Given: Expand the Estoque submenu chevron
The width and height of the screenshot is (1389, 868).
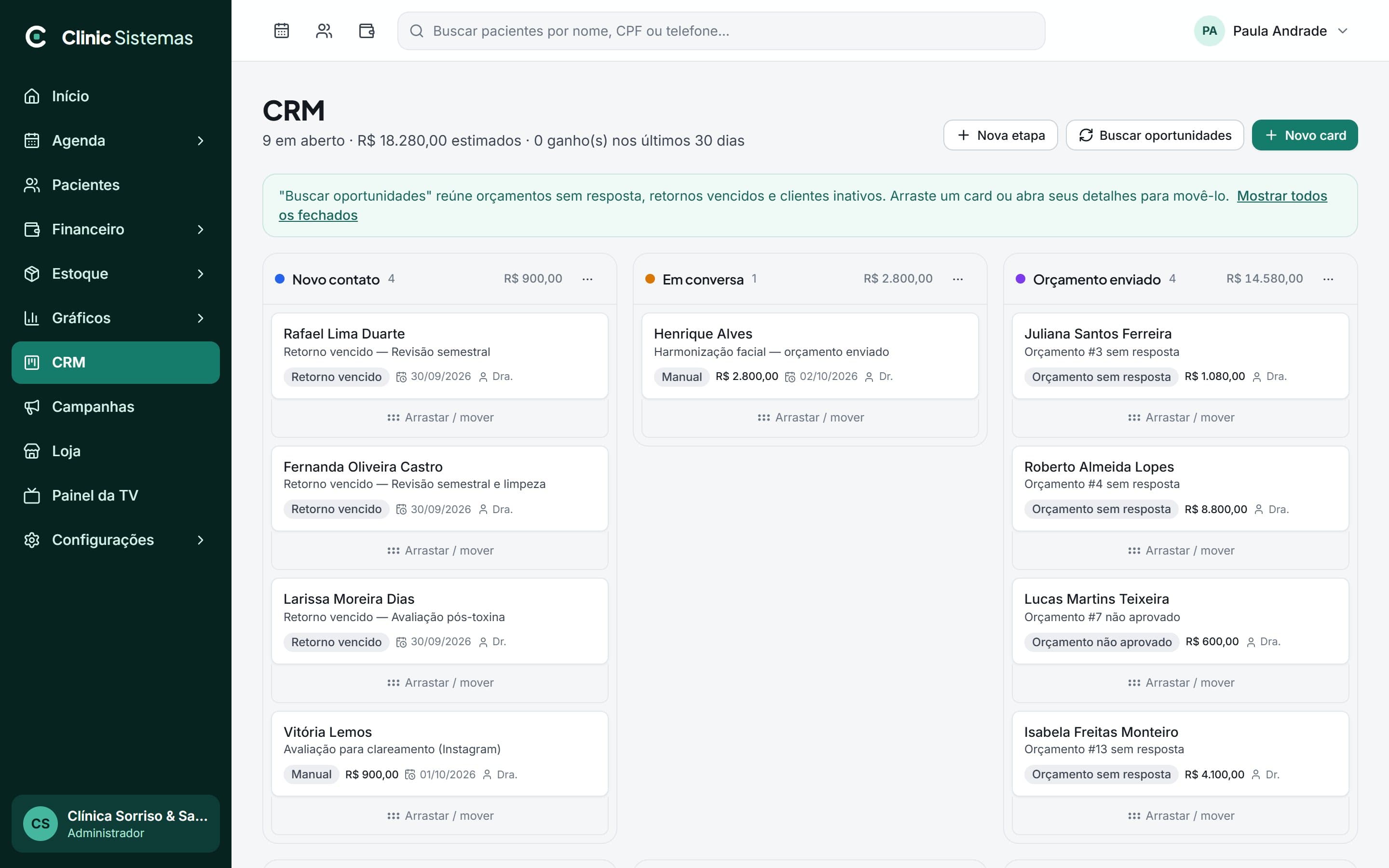Looking at the screenshot, I should pyautogui.click(x=200, y=274).
